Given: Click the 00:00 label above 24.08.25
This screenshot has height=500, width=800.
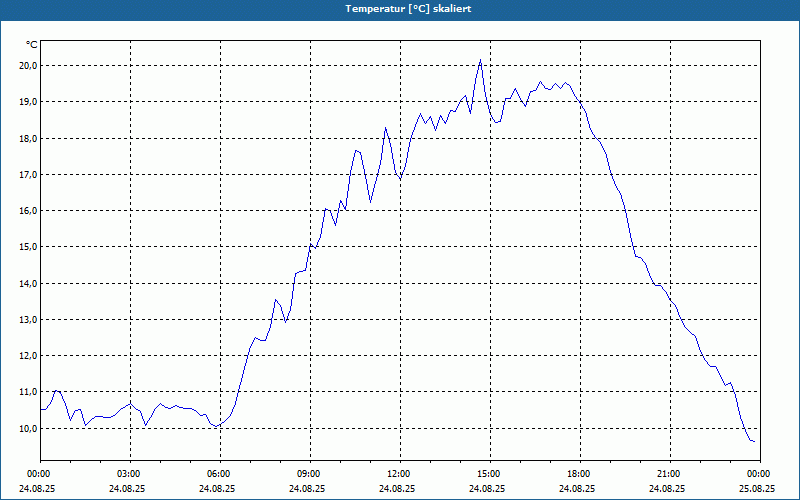Looking at the screenshot, I should click(x=37, y=474).
